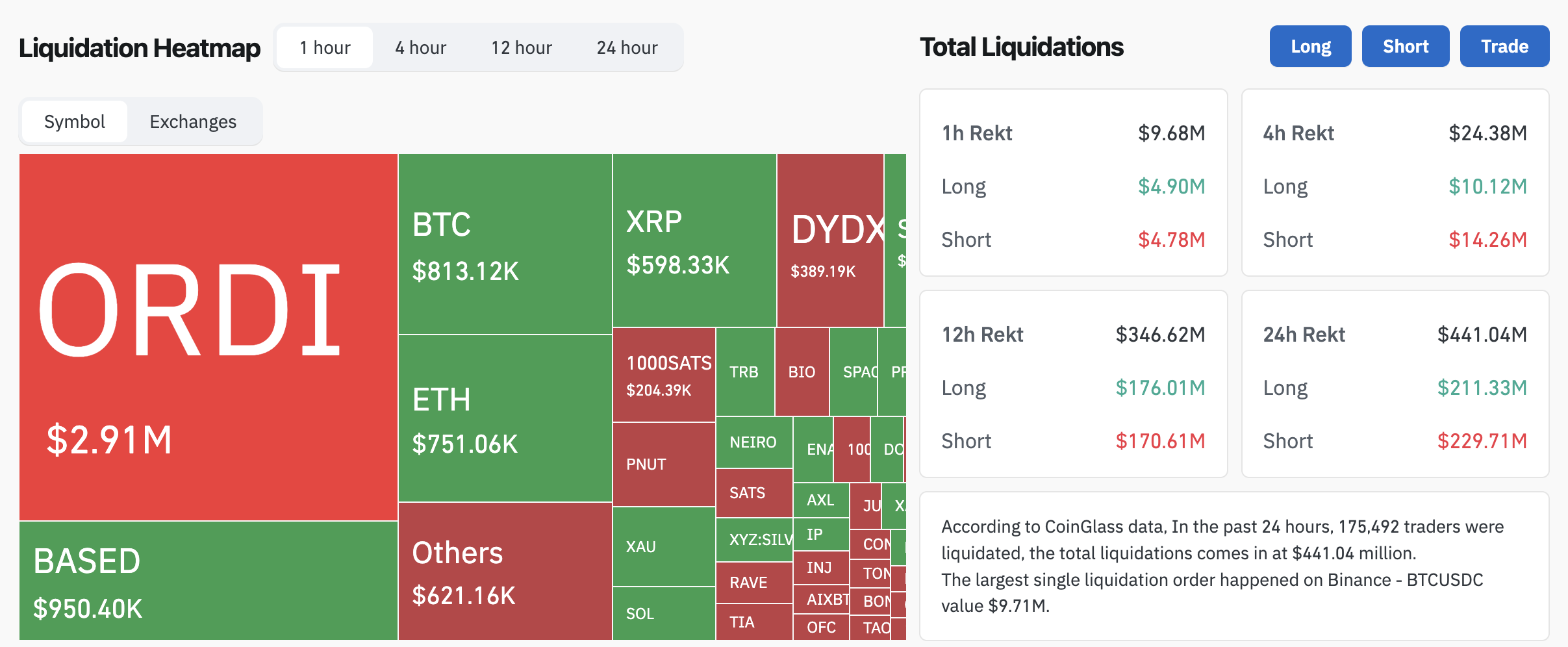
Task: Click the ETH heatmap tile
Action: tap(503, 416)
